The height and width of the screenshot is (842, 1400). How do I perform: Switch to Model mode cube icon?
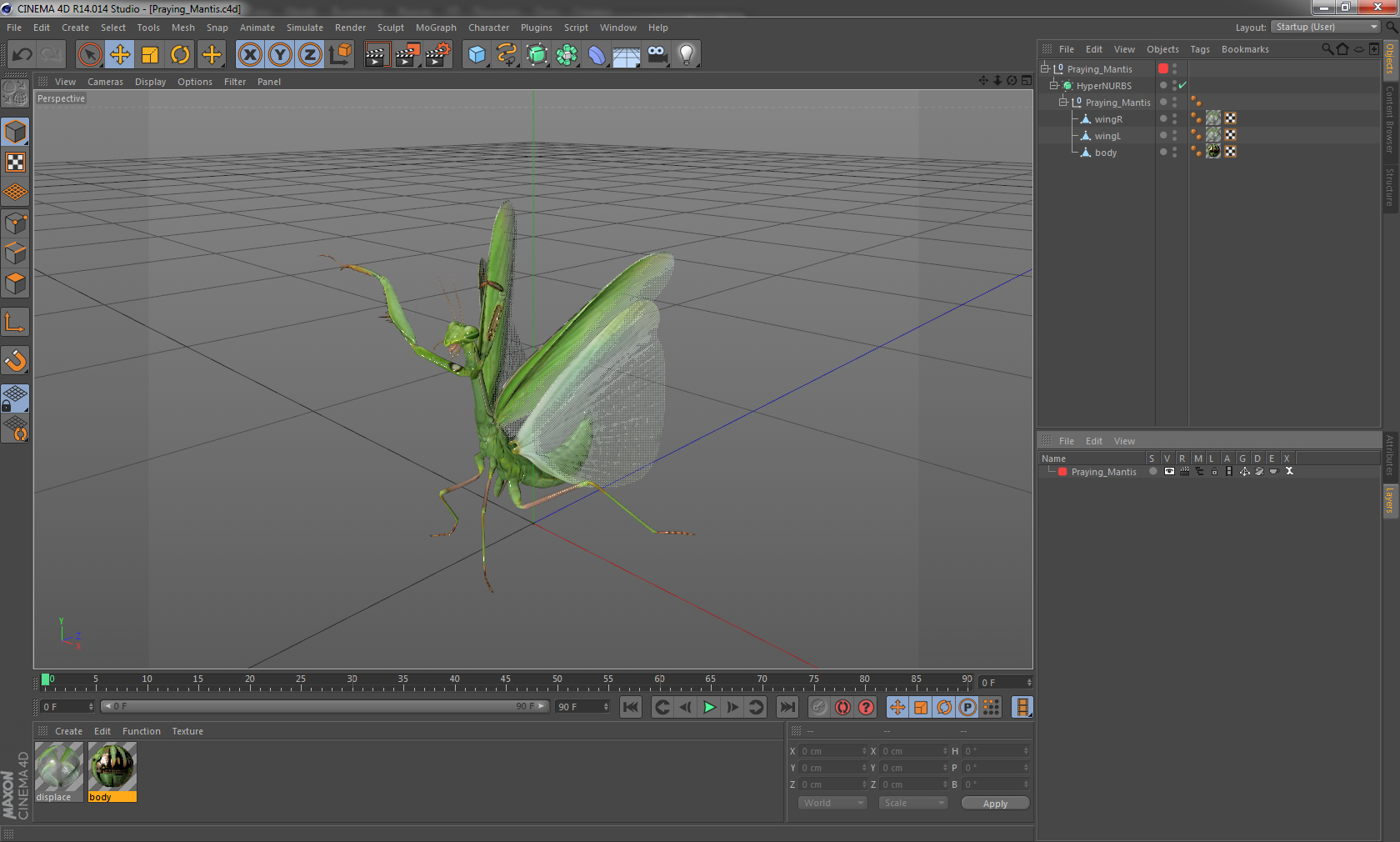16,132
